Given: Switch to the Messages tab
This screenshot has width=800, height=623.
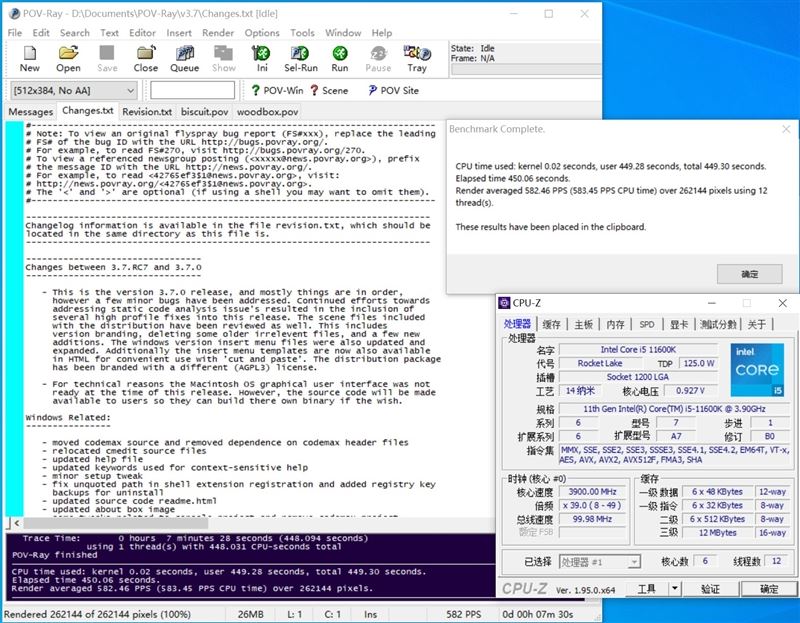Looking at the screenshot, I should pos(31,112).
